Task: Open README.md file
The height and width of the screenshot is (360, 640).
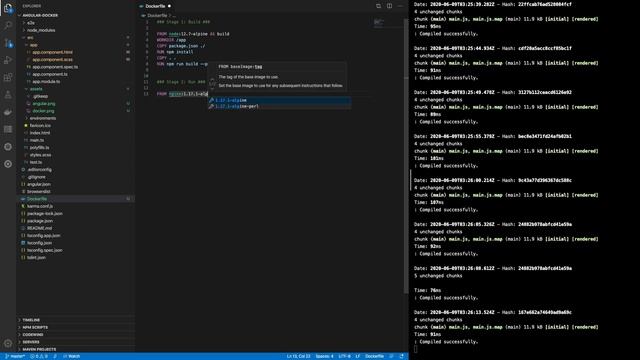Action: pos(39,228)
